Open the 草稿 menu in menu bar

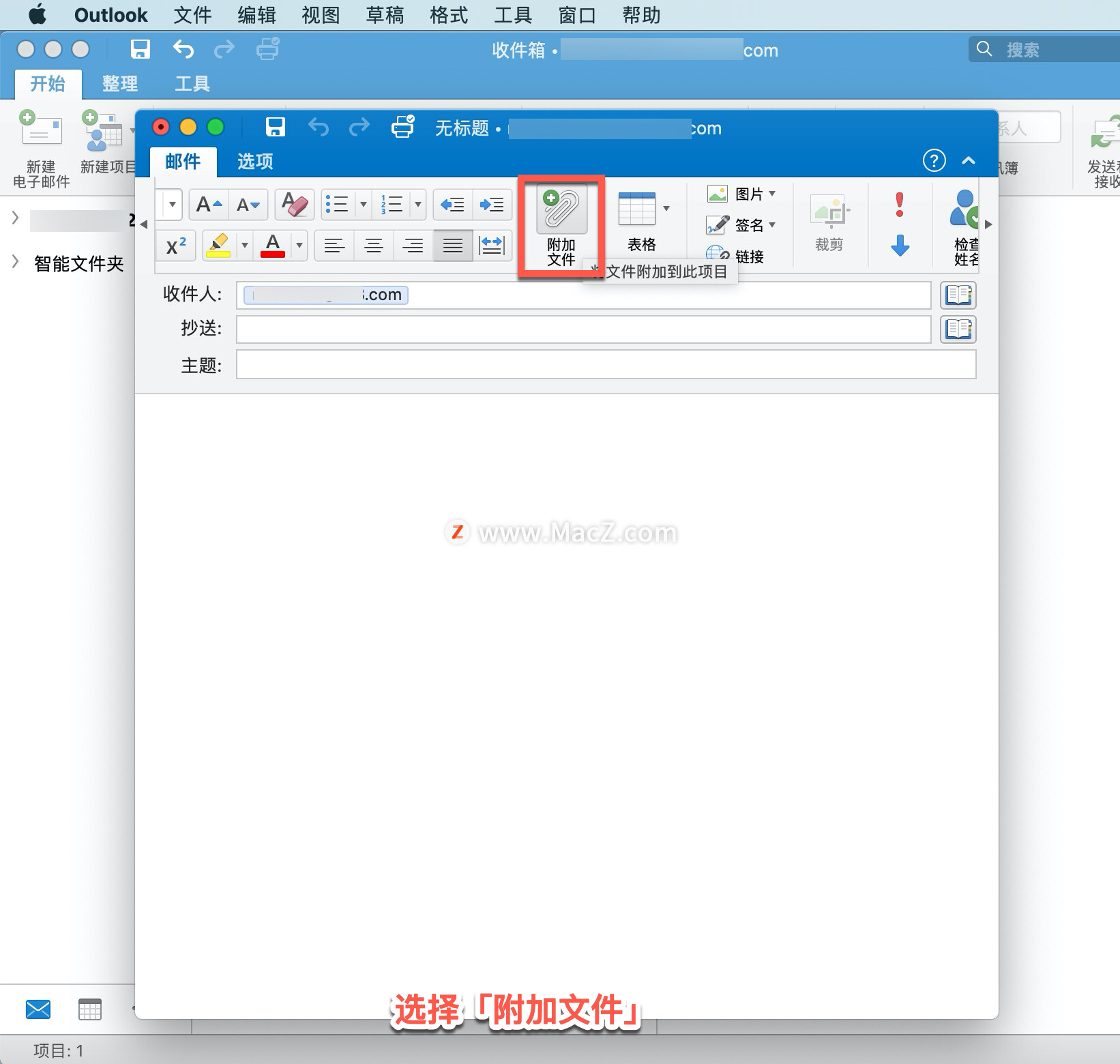385,15
